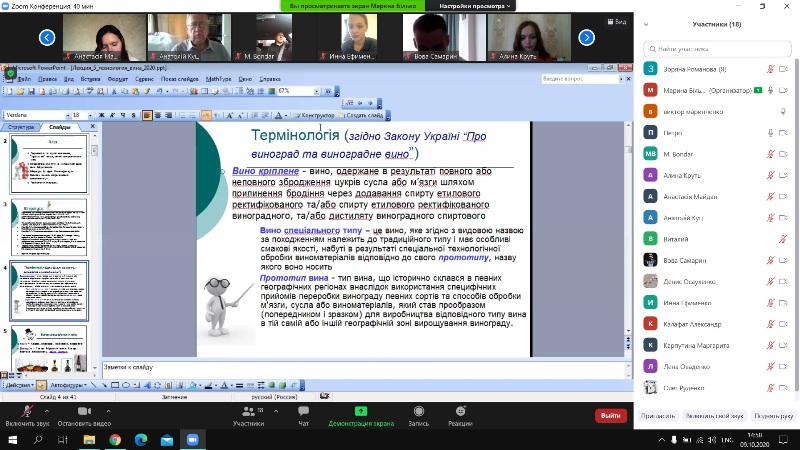
Task: Open the Вставка menu
Action: click(90, 79)
